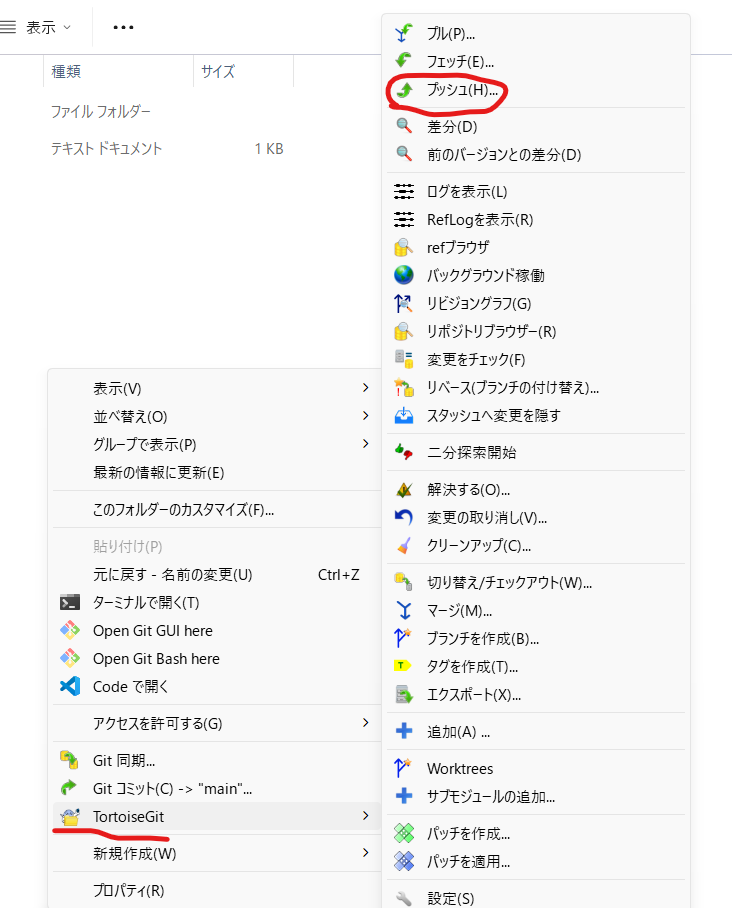Click the merge icon beside マージ(M)
This screenshot has height=908, width=732.
[x=404, y=610]
